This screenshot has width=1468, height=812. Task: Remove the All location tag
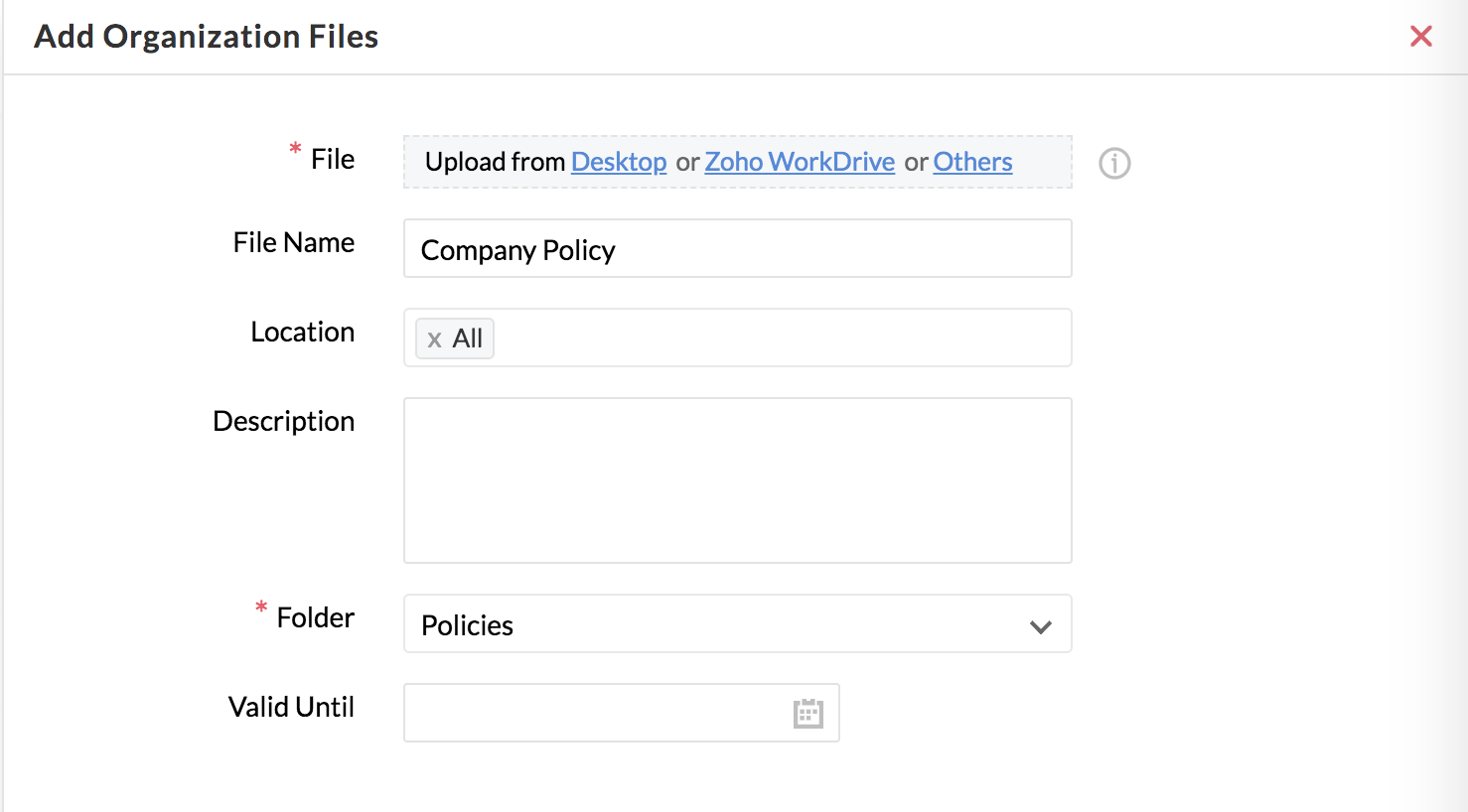click(x=434, y=339)
